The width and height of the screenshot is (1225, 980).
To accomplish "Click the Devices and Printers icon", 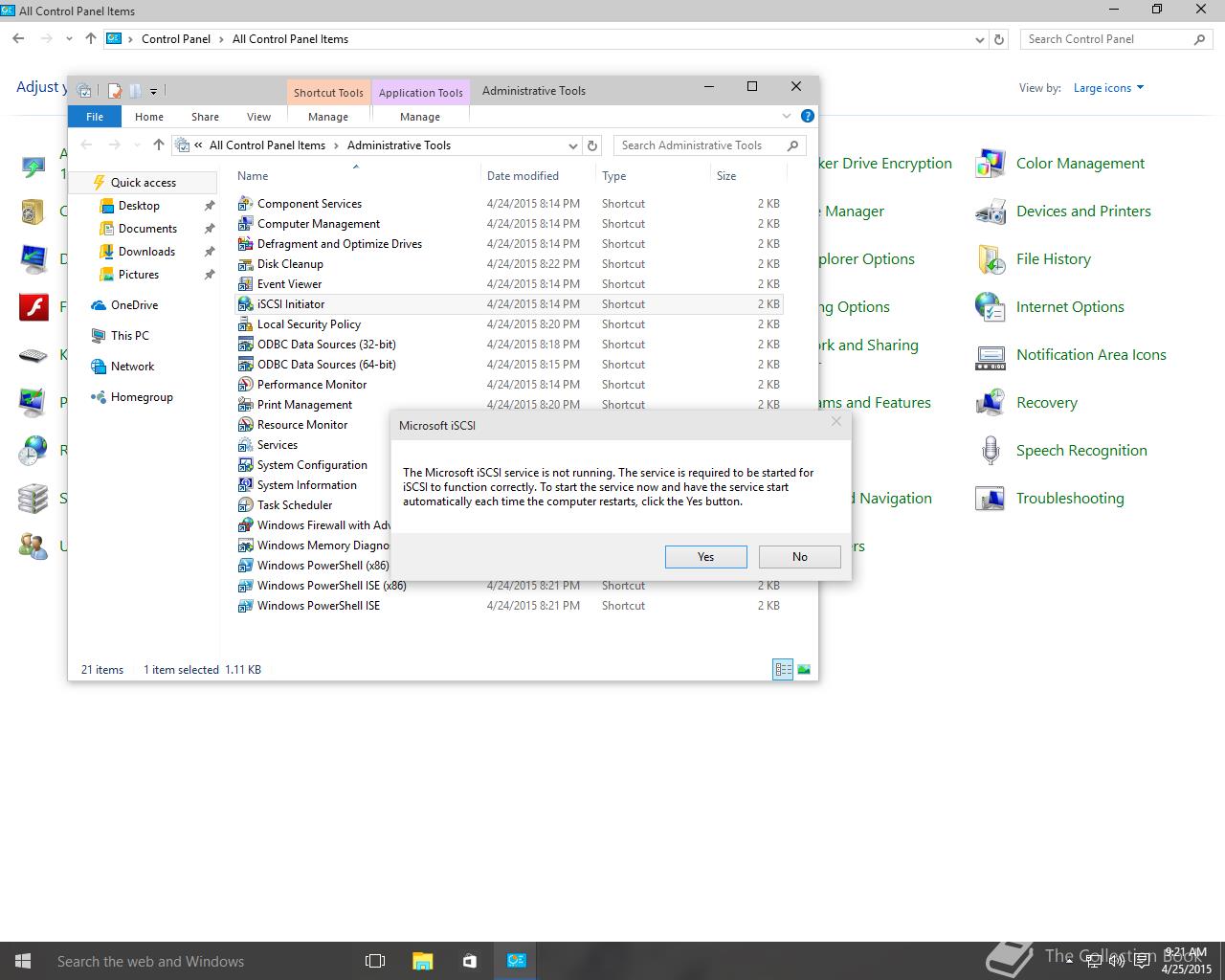I will pos(990,212).
